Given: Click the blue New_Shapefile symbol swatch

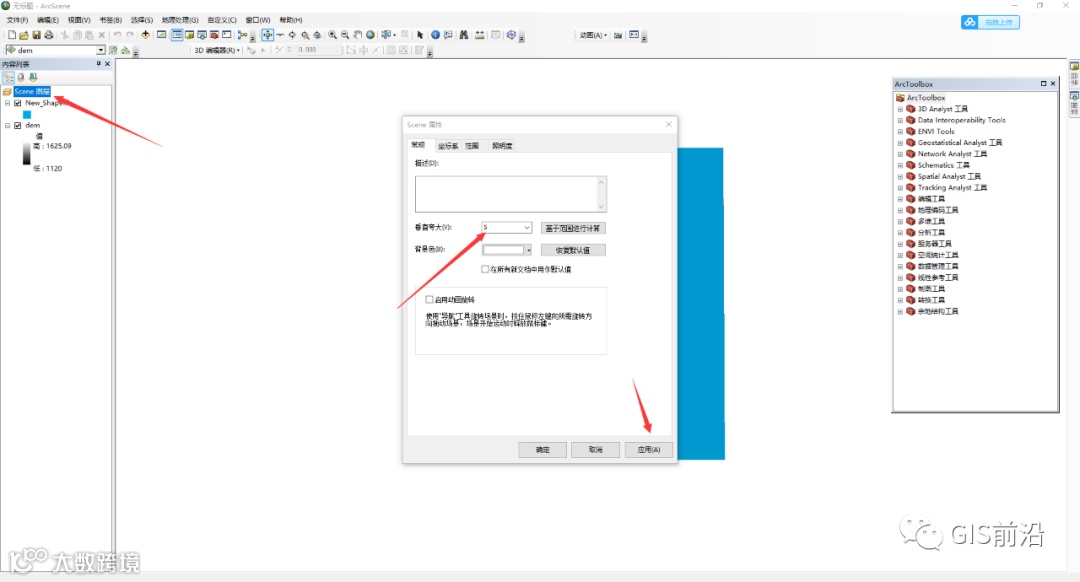Looking at the screenshot, I should [x=27, y=114].
